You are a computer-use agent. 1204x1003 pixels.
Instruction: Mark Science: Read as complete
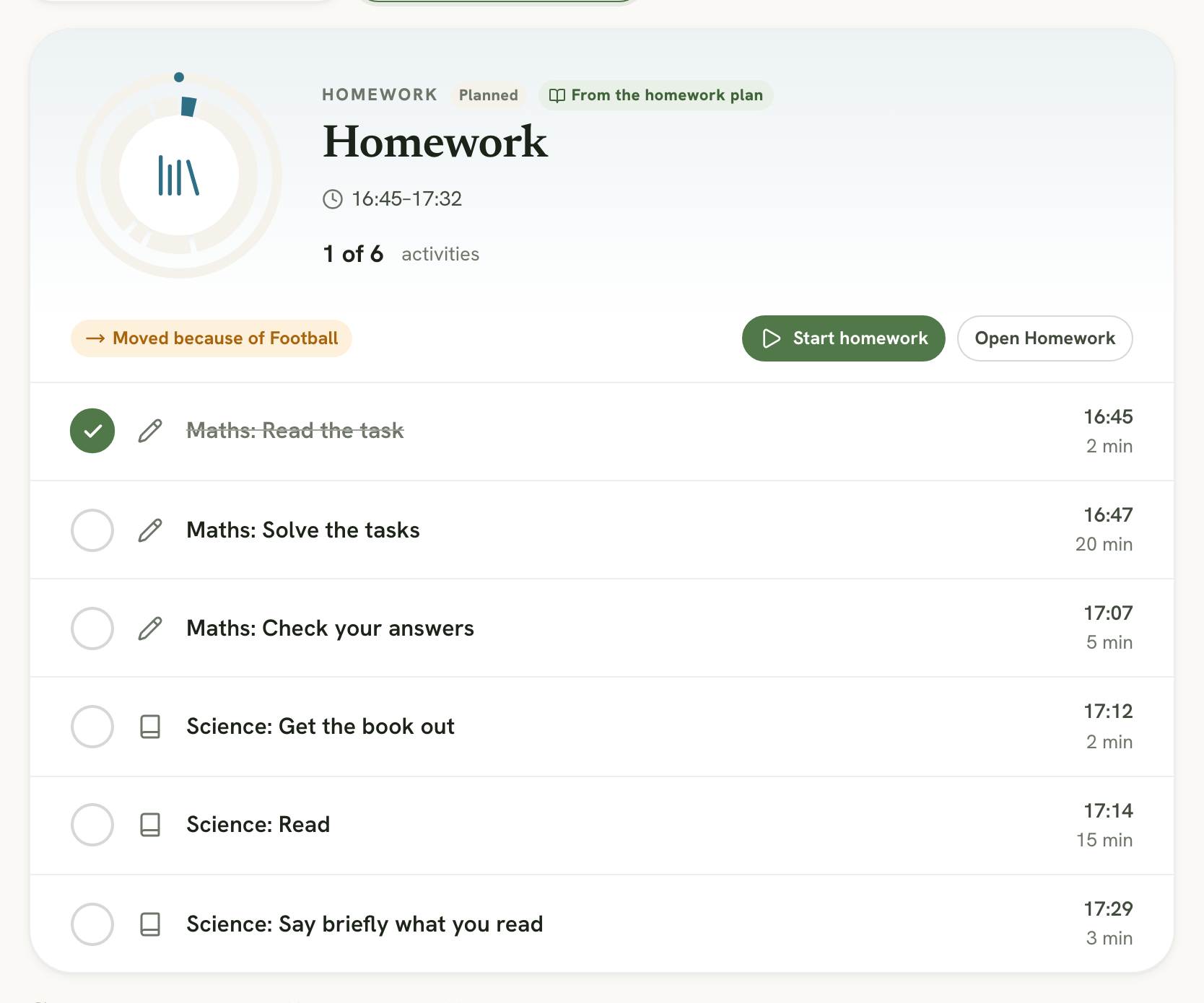pos(92,825)
